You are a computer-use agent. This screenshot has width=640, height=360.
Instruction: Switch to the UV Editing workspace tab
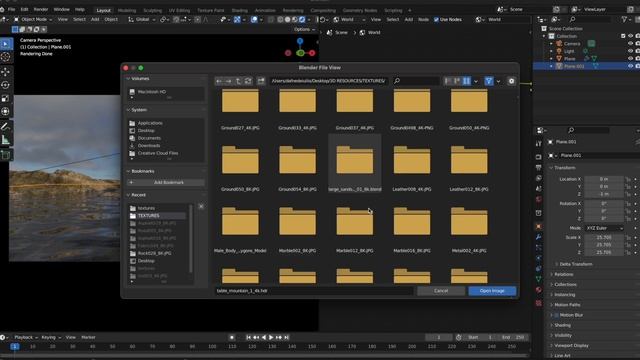point(179,10)
